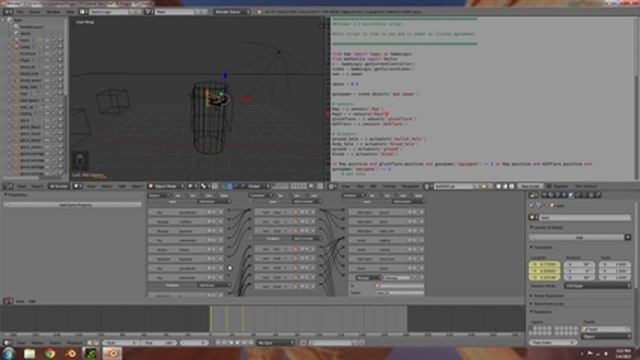The height and width of the screenshot is (360, 640).
Task: Click the blue Z-axis handle of the manipulator
Action: click(x=225, y=75)
